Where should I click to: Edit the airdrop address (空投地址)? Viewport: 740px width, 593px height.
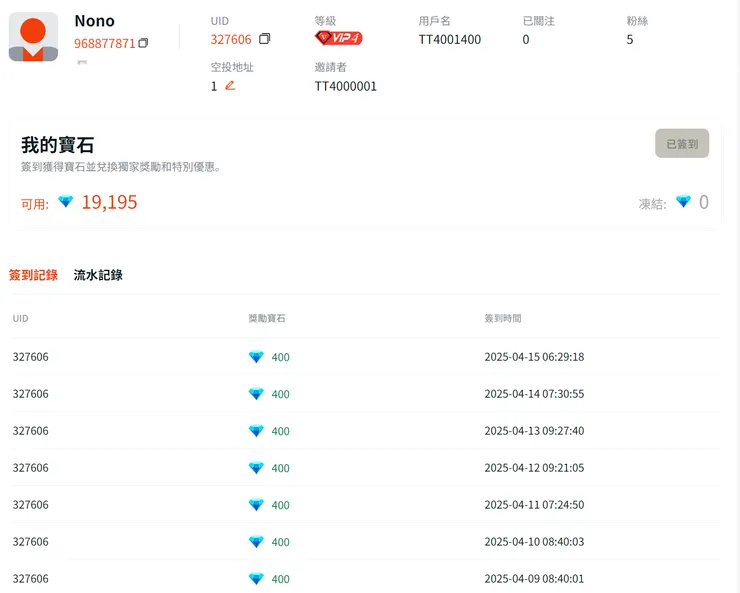[230, 86]
